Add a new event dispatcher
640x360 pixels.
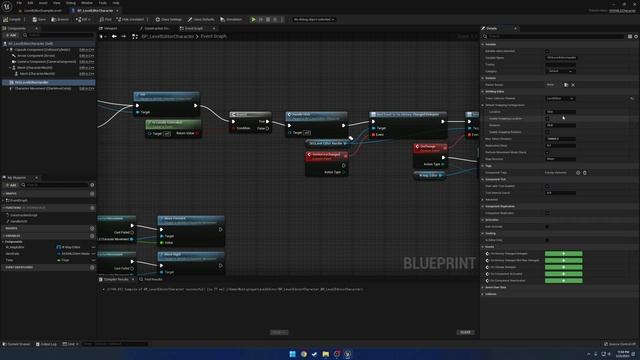(92, 267)
